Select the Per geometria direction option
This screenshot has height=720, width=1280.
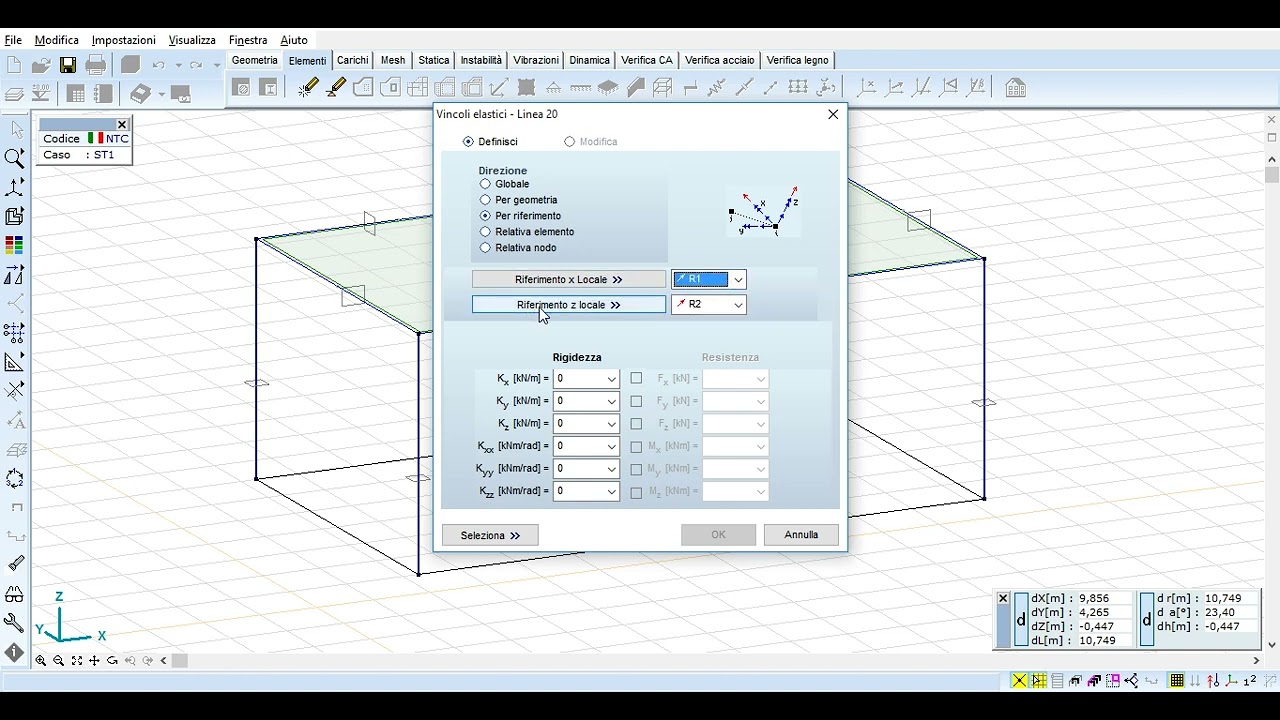tap(485, 200)
